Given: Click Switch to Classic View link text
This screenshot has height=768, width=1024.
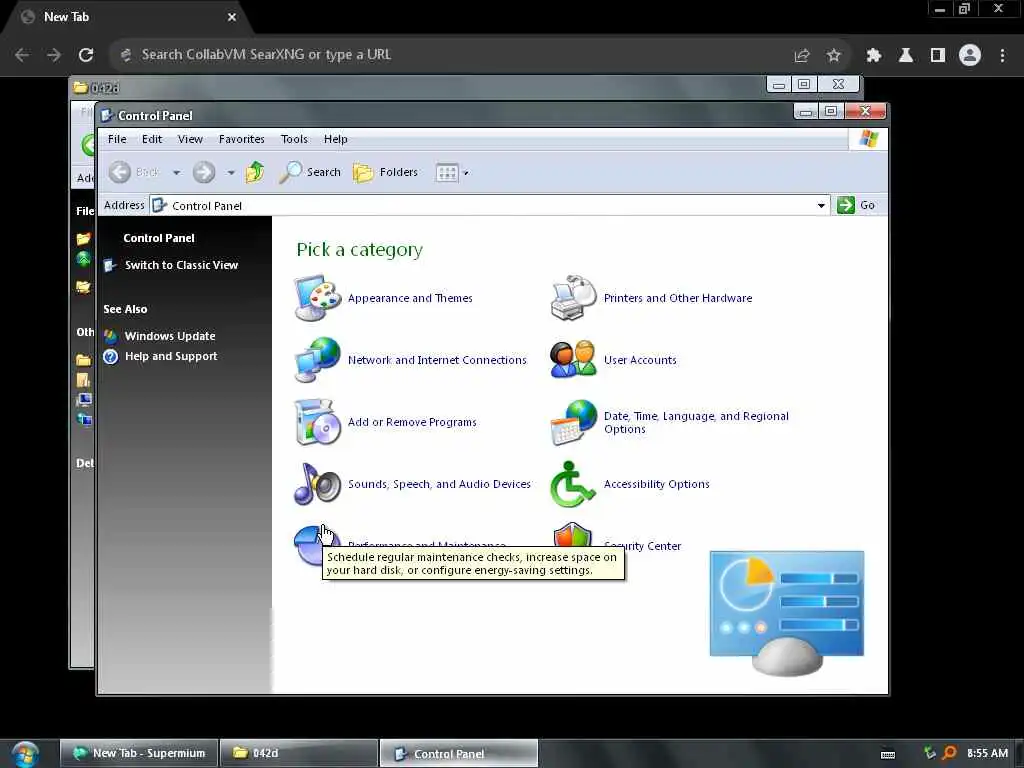Looking at the screenshot, I should (x=182, y=265).
